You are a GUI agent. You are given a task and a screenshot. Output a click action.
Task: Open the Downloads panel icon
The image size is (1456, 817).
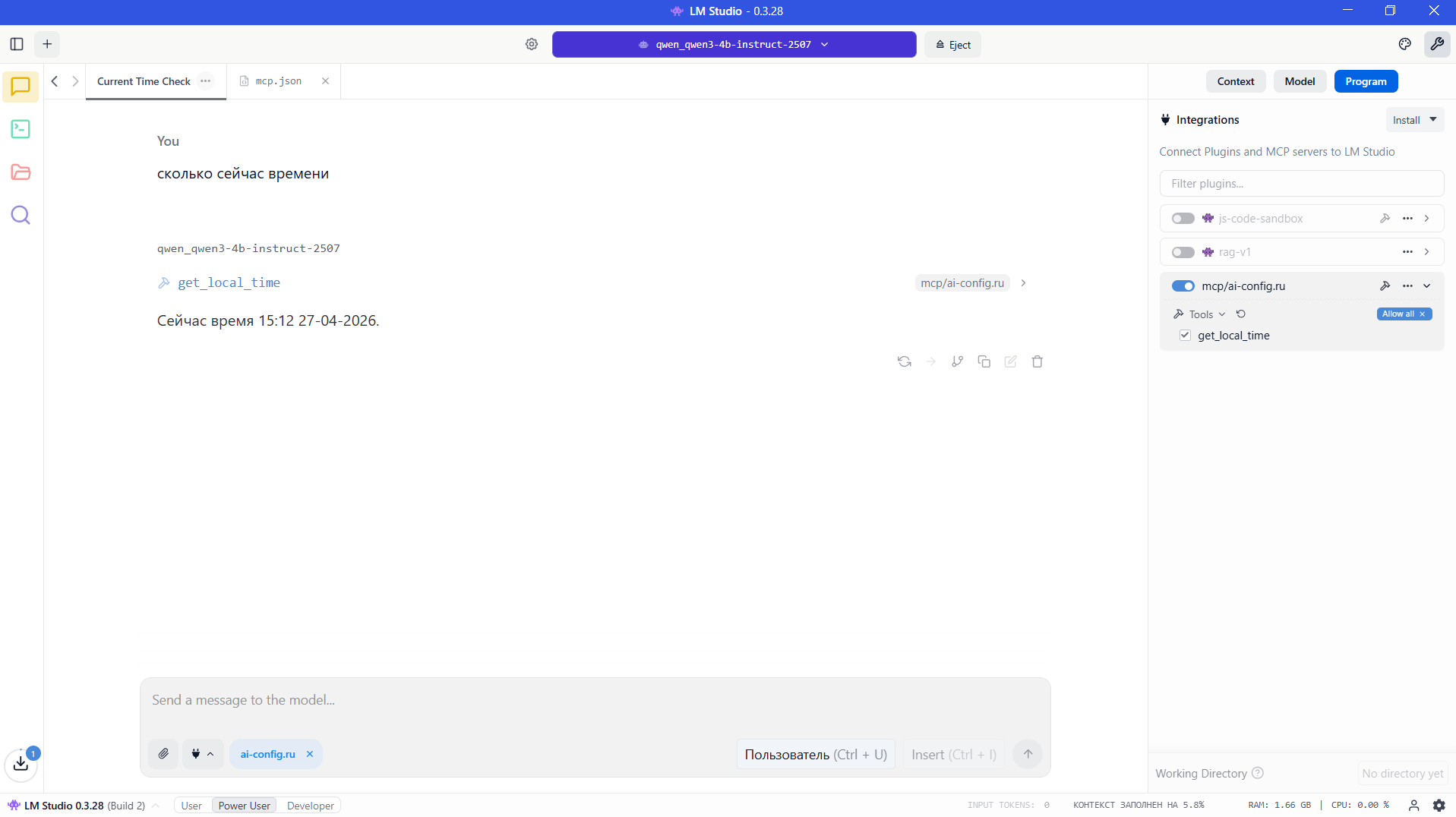click(21, 764)
